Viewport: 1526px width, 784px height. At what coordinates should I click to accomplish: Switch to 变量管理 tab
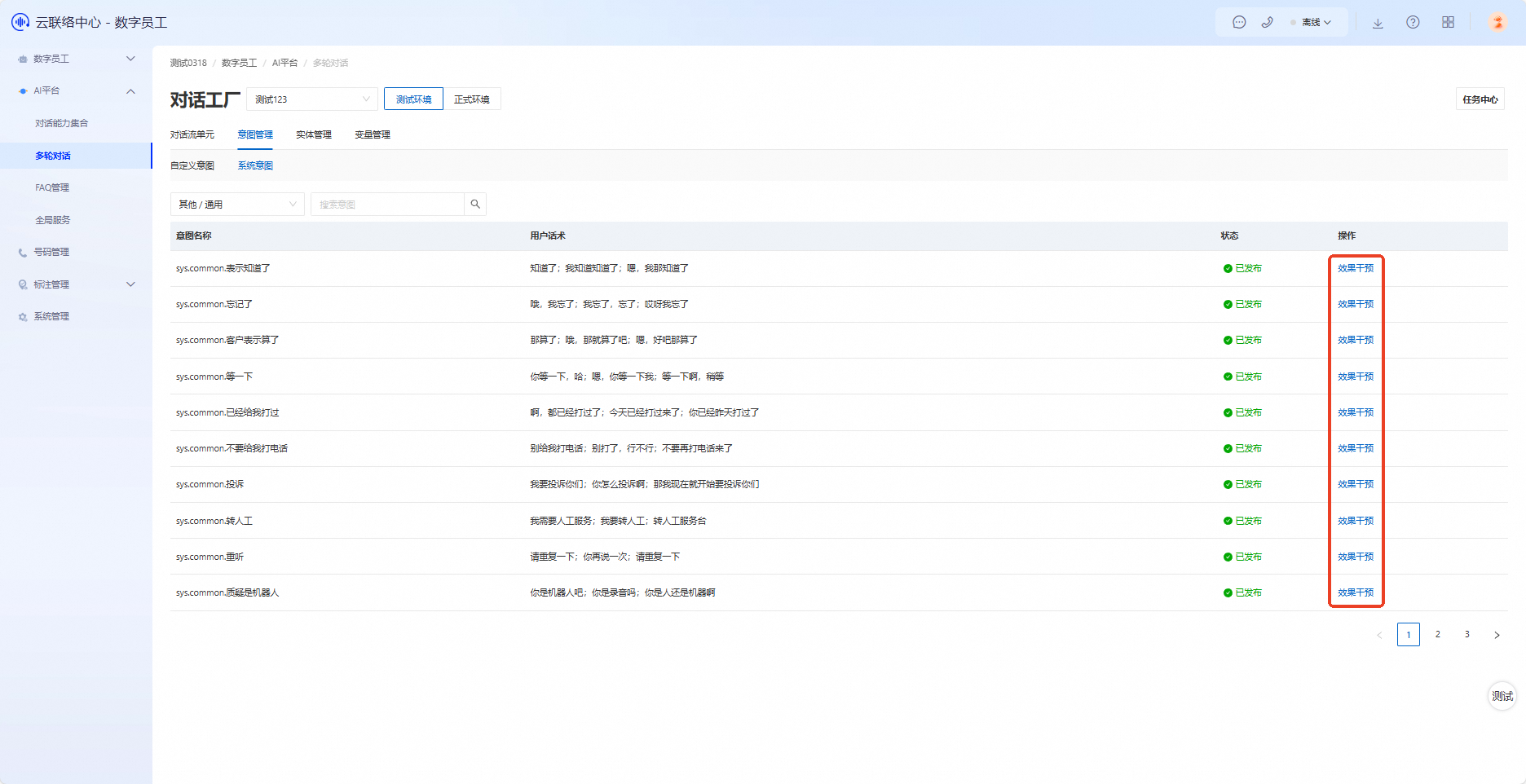pos(373,135)
